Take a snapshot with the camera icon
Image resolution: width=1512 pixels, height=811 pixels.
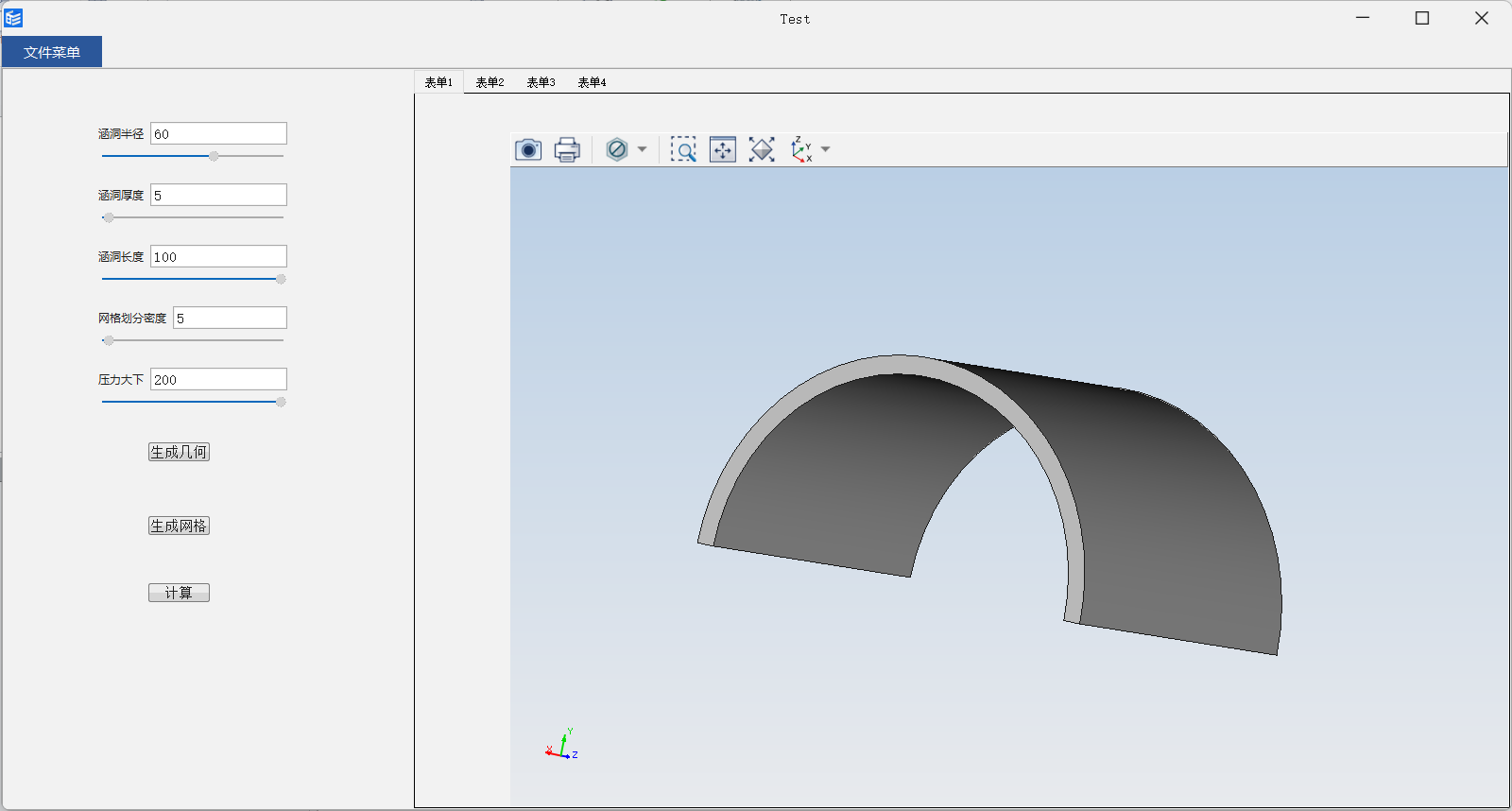528,149
